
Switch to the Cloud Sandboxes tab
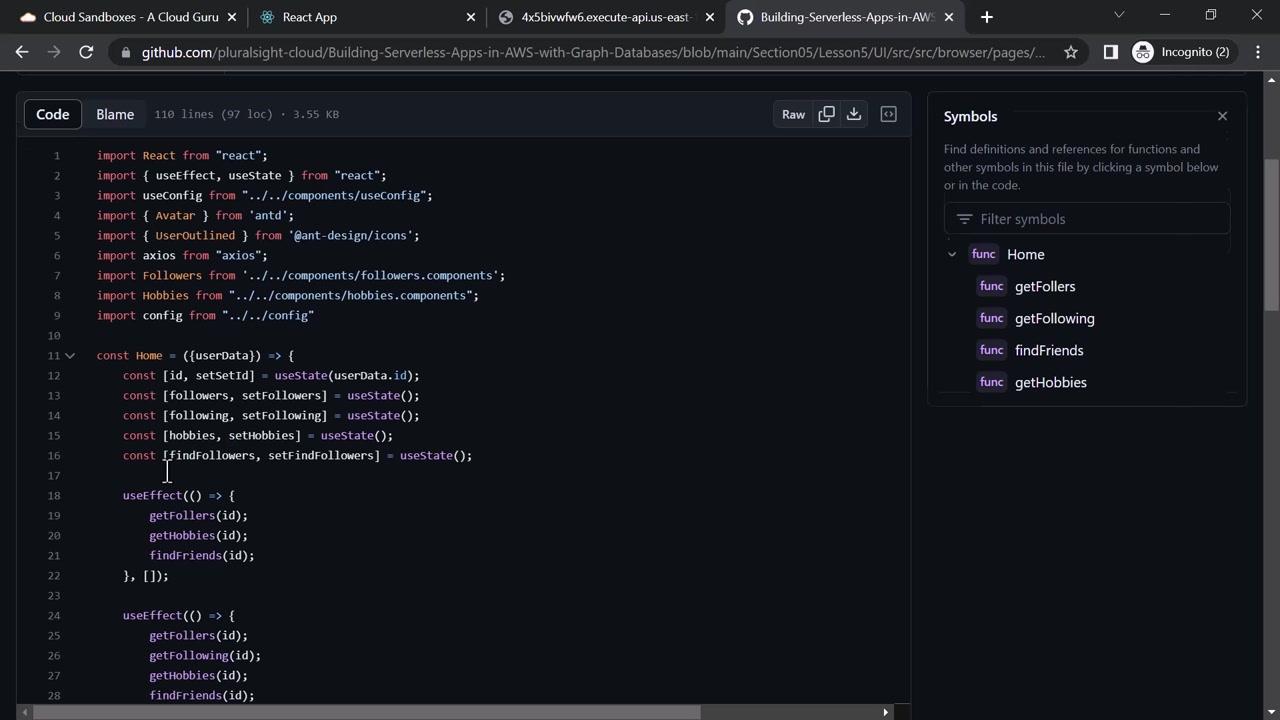[x=118, y=17]
